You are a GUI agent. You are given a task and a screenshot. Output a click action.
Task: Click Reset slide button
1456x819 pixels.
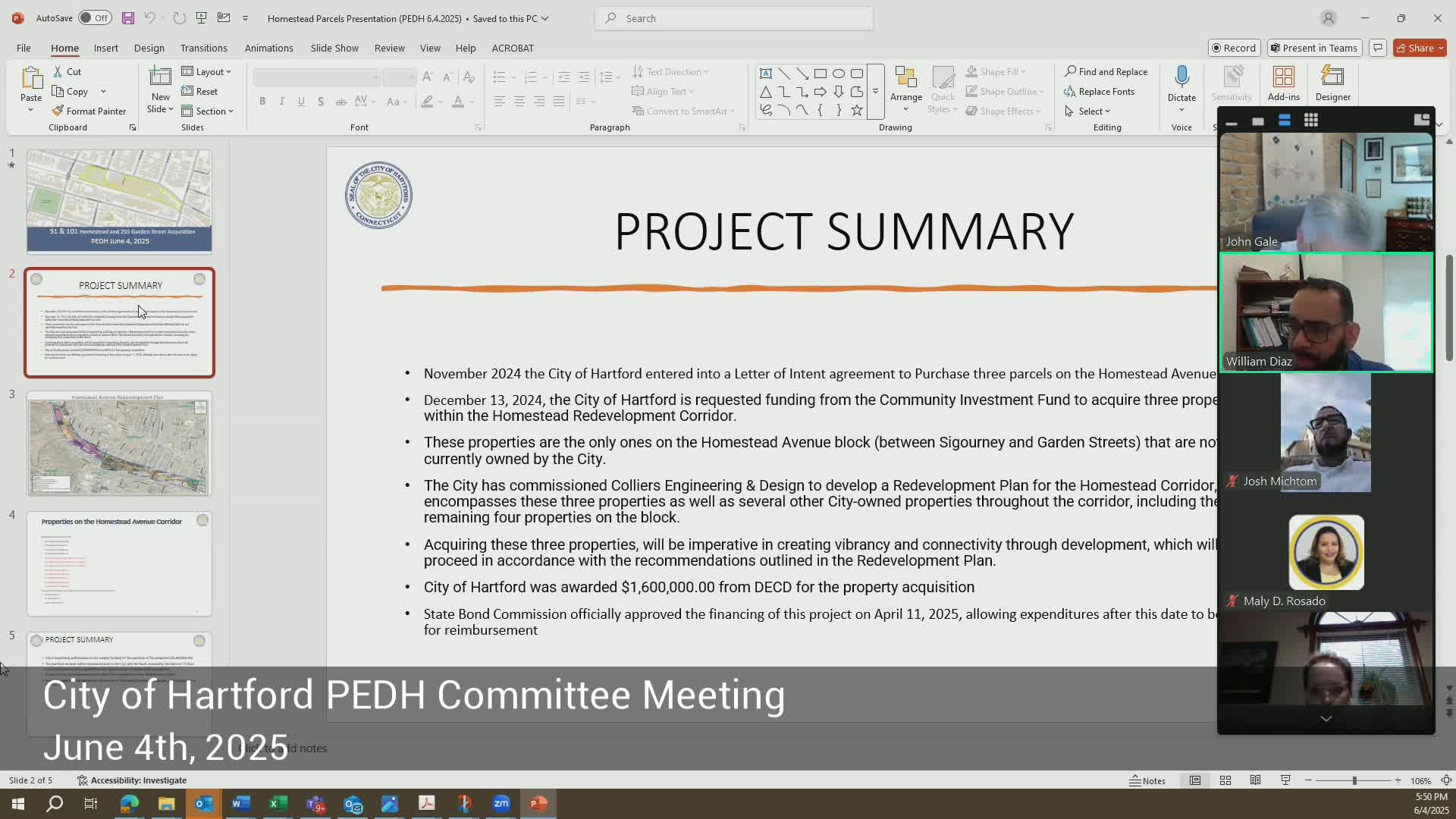pyautogui.click(x=200, y=91)
